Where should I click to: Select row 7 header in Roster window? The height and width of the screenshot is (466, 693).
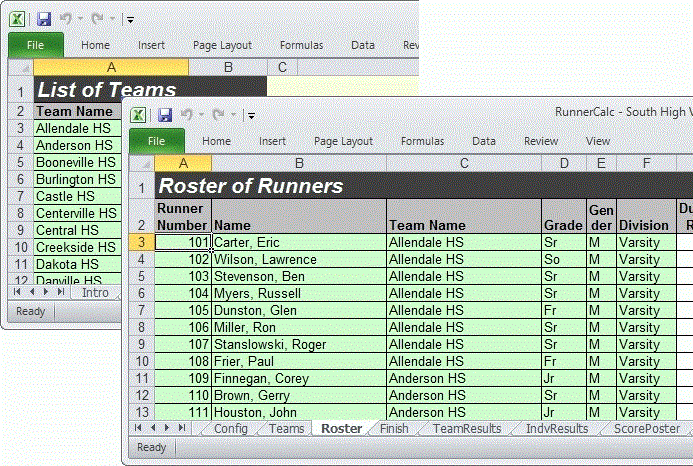(141, 310)
